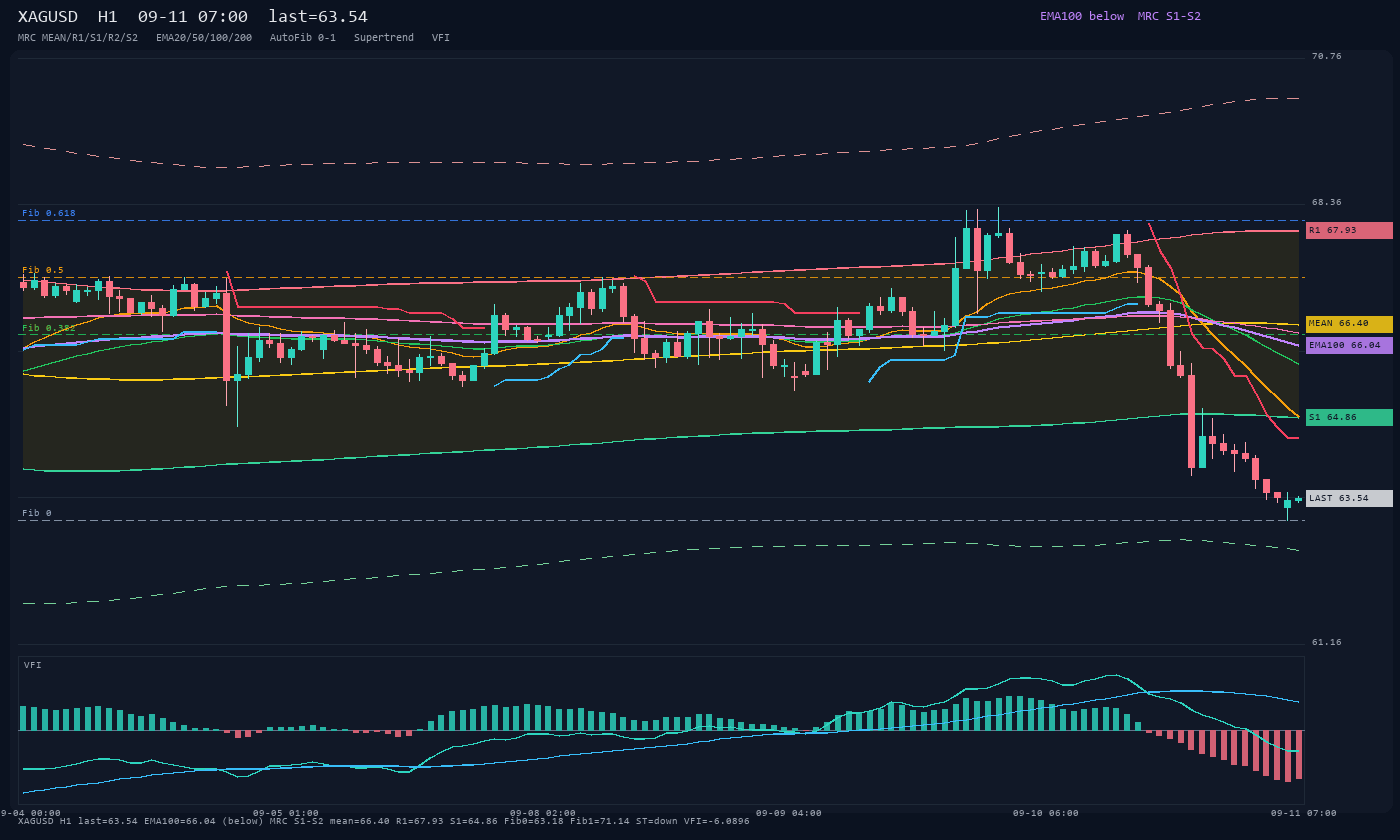Click the R1 67.93 price label
The height and width of the screenshot is (840, 1400).
[1349, 230]
